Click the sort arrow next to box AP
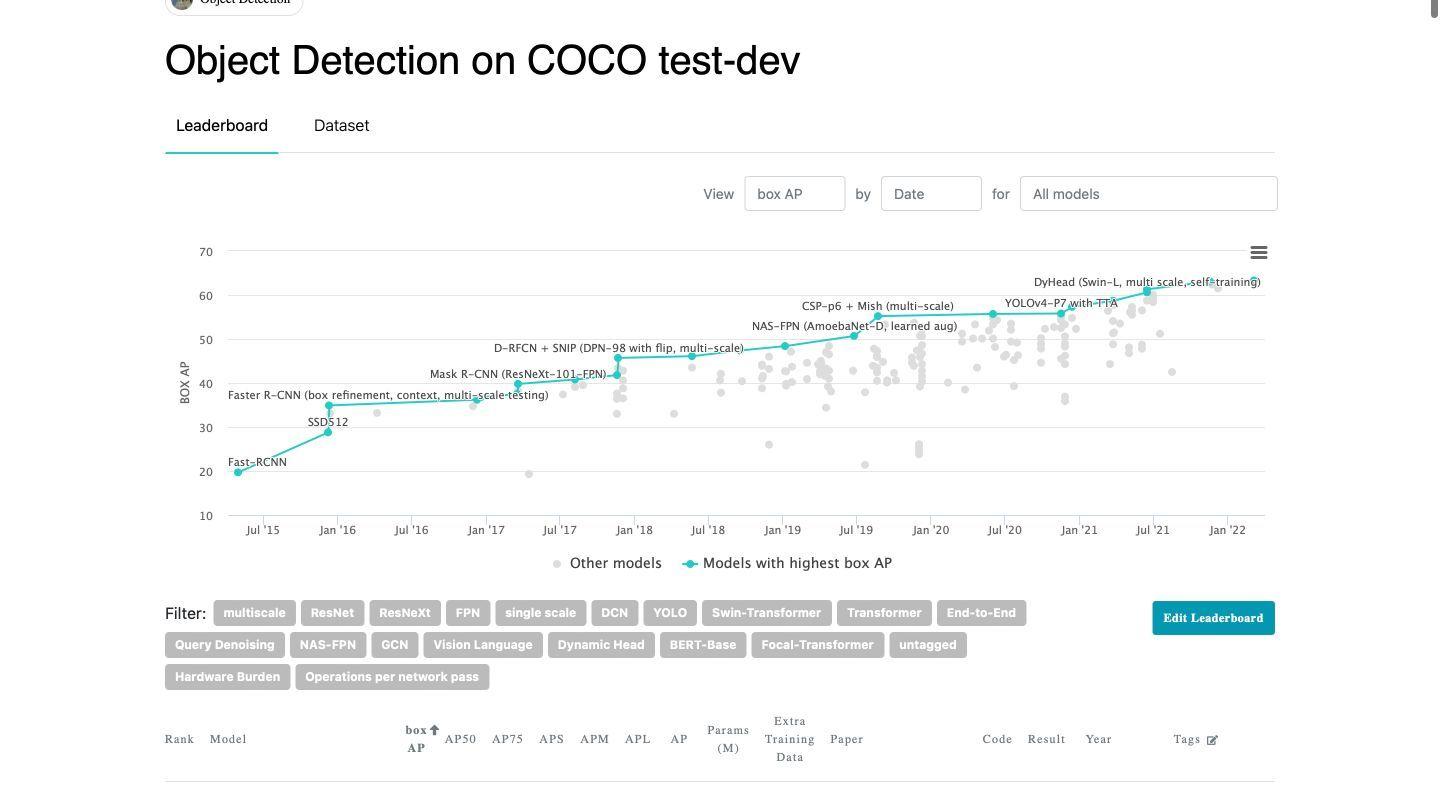Viewport: 1440px width, 786px height. [x=435, y=731]
